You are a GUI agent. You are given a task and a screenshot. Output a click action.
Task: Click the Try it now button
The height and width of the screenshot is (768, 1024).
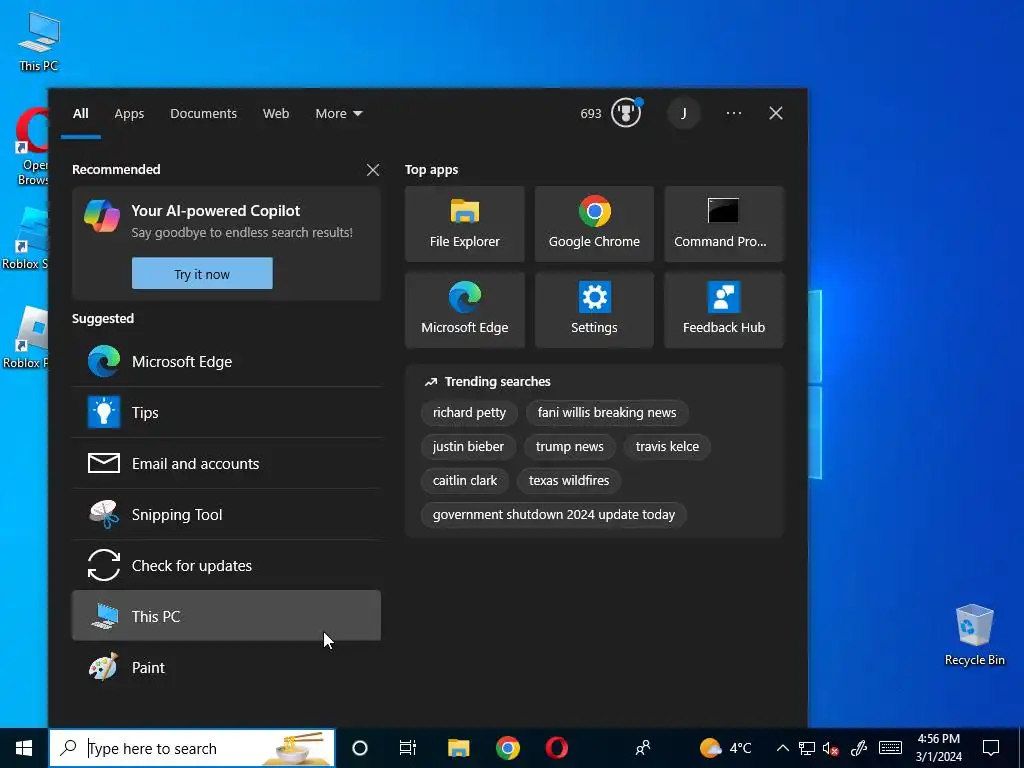click(x=202, y=274)
